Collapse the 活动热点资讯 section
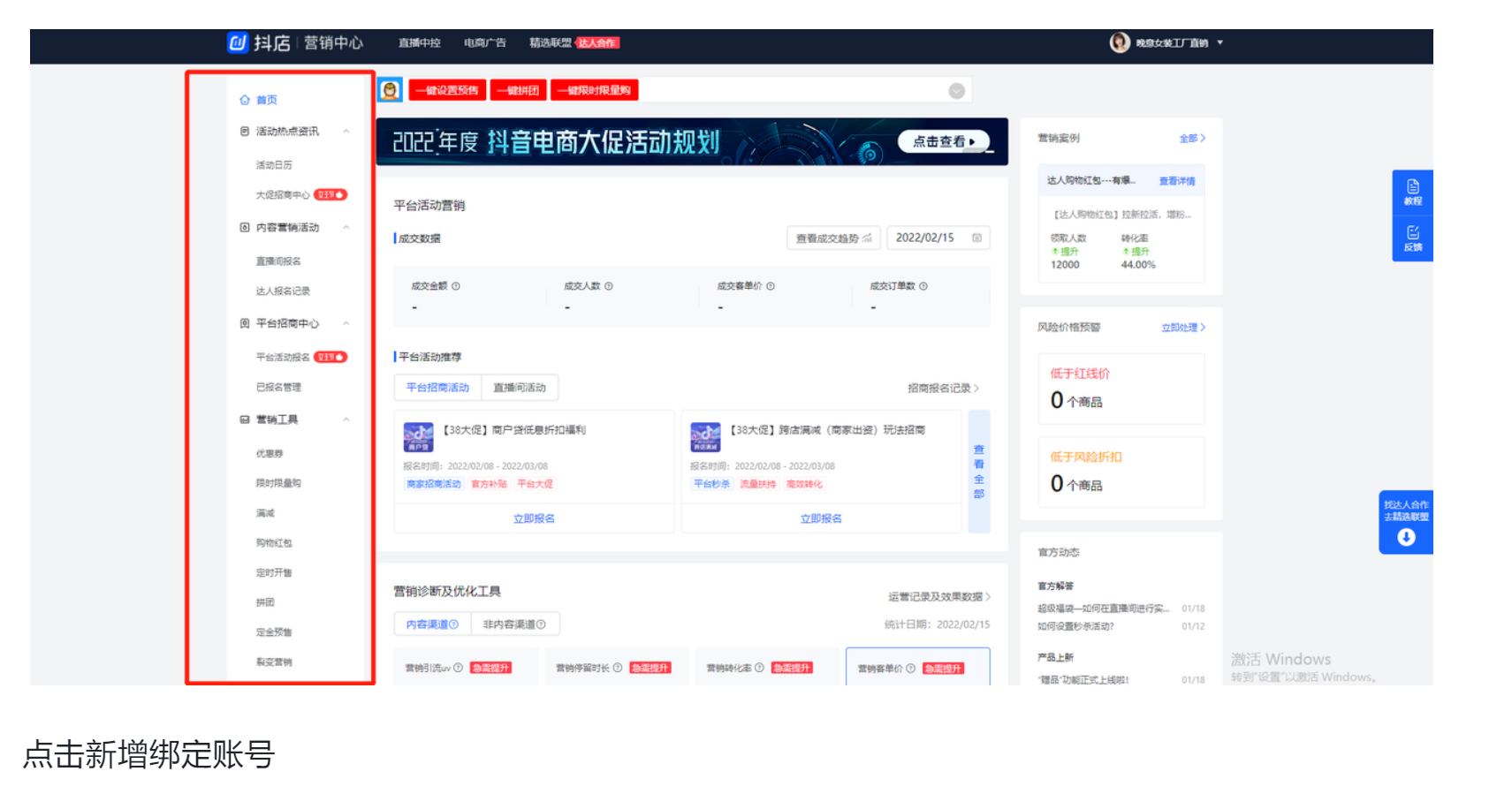The width and height of the screenshot is (1512, 794). click(x=346, y=132)
